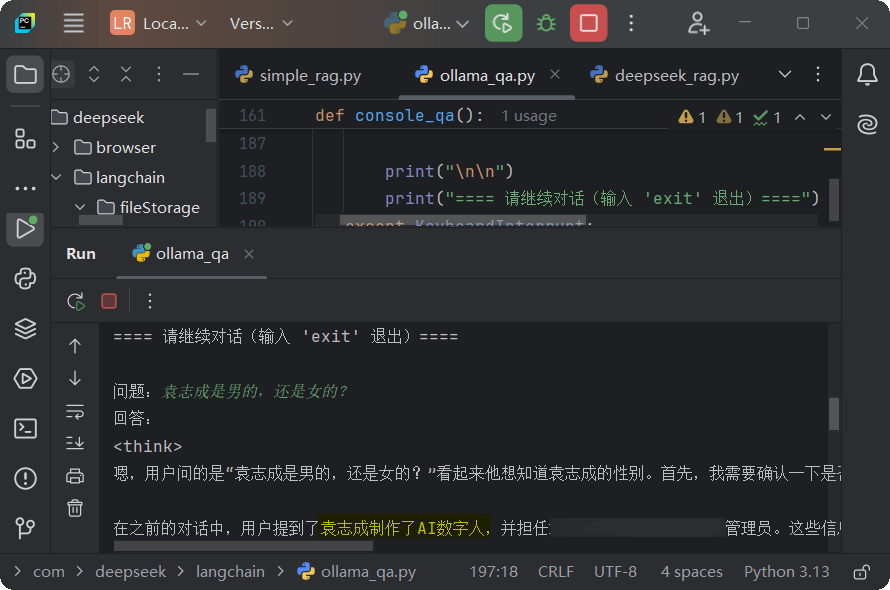Switch to the simple_rag.py tab
The image size is (890, 590).
click(298, 75)
